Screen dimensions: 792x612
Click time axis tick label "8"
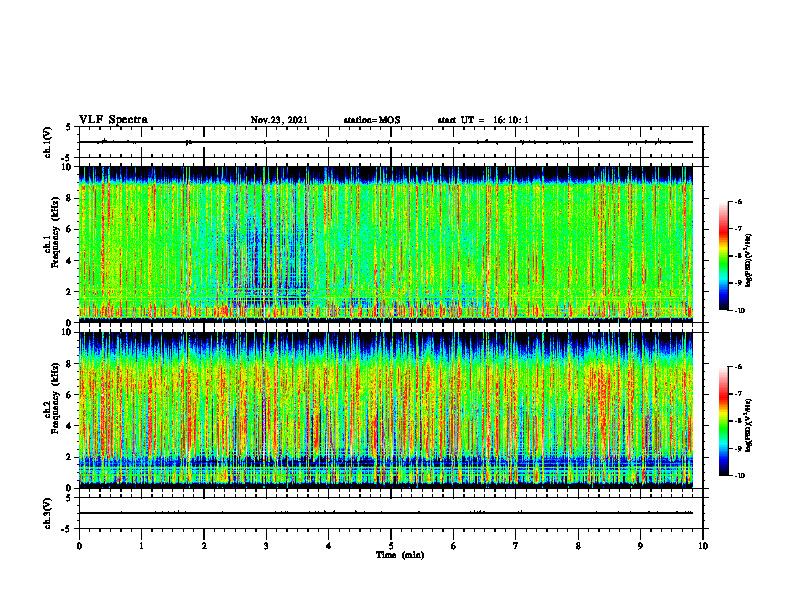coord(578,546)
